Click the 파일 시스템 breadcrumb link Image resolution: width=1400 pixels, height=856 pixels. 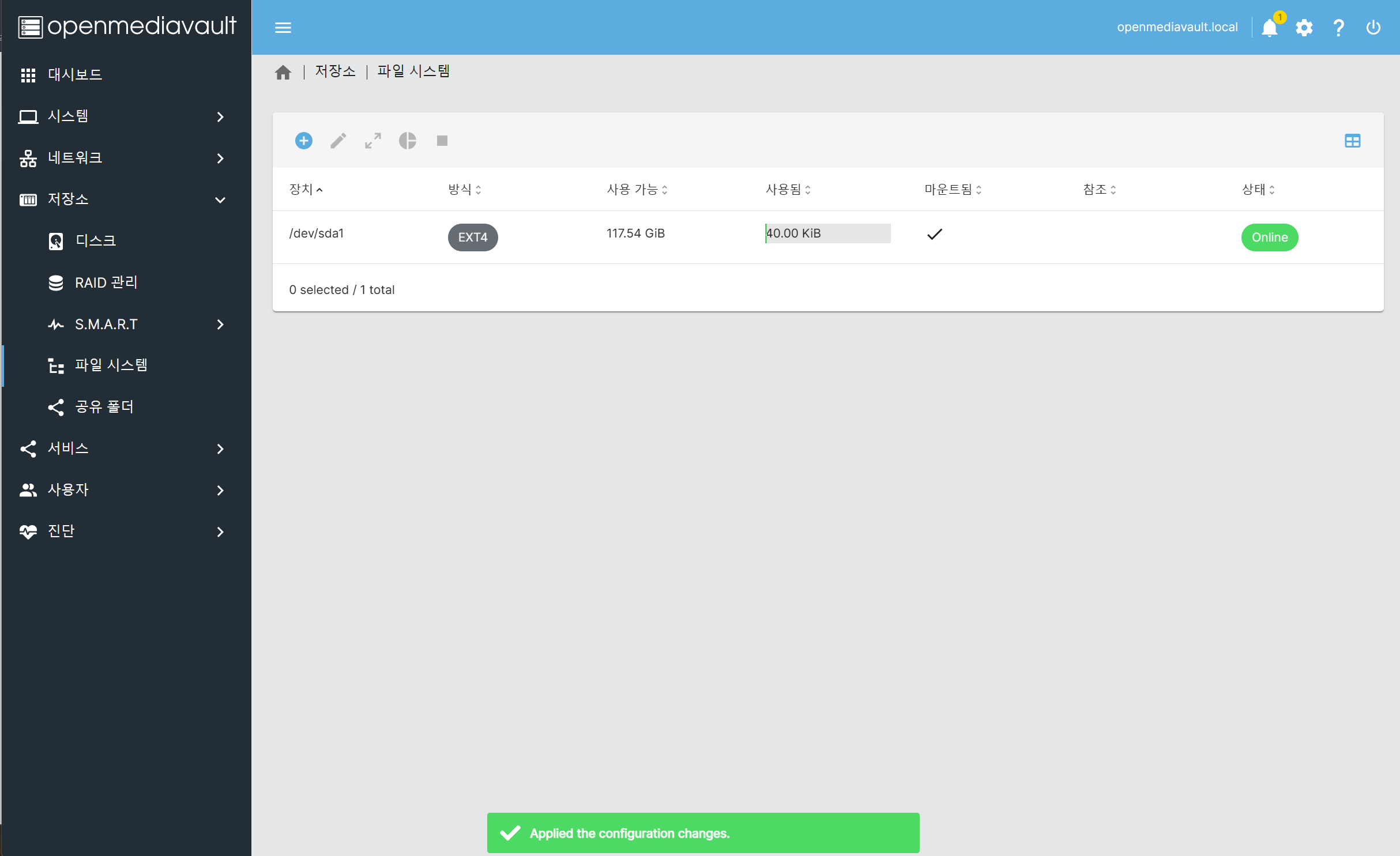point(413,71)
